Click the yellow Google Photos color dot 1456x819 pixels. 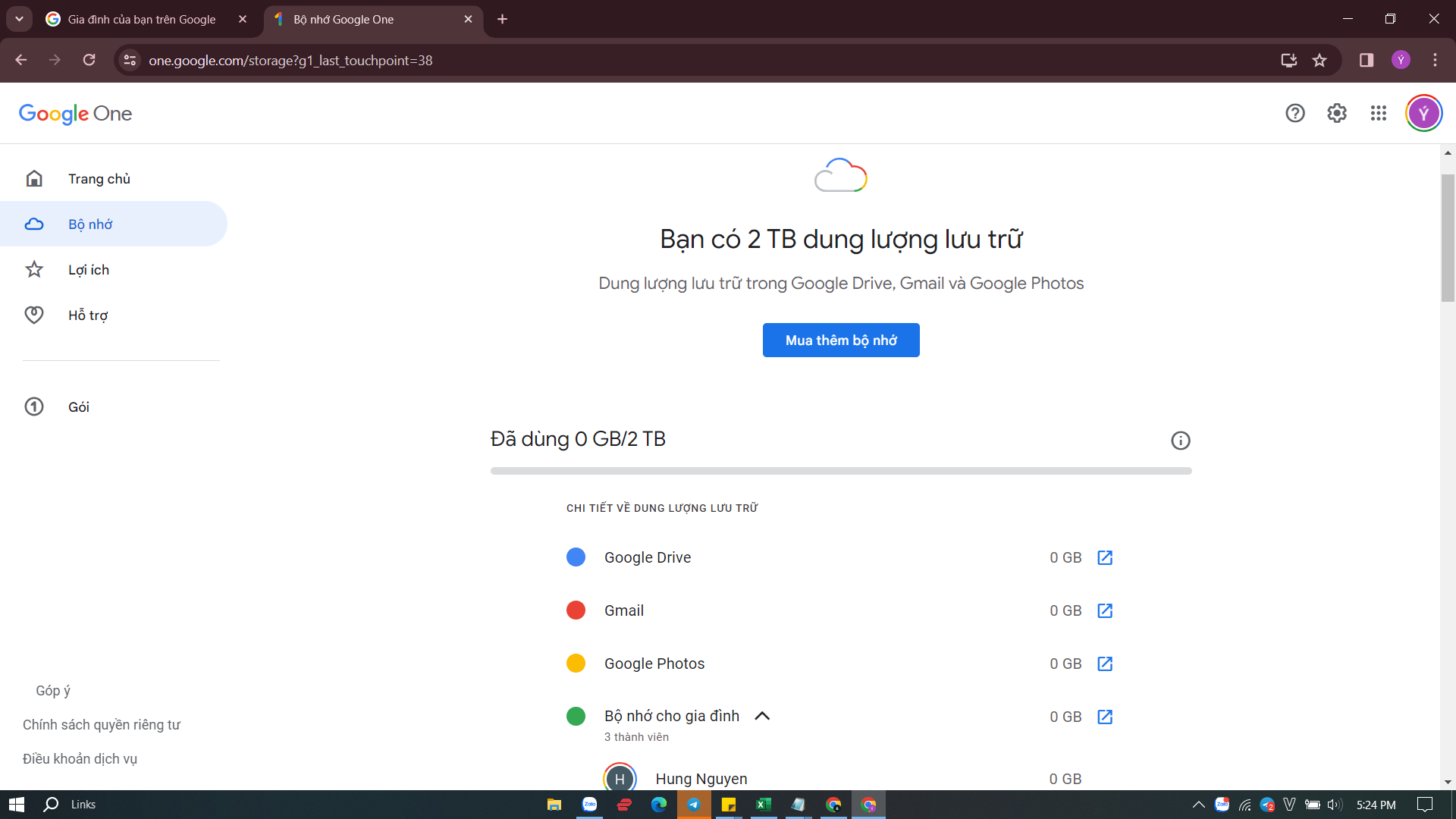576,664
